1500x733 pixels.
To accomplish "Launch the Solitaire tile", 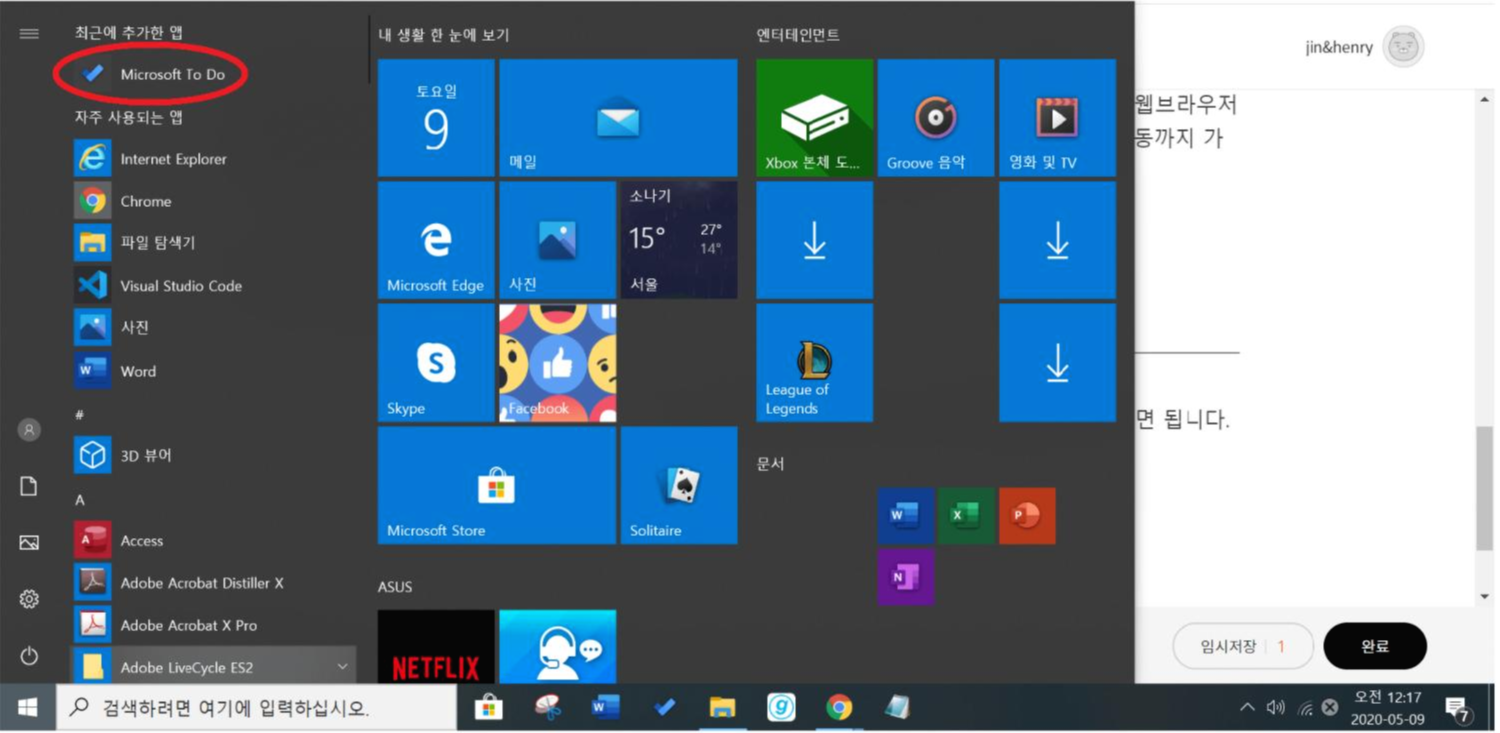I will [679, 485].
